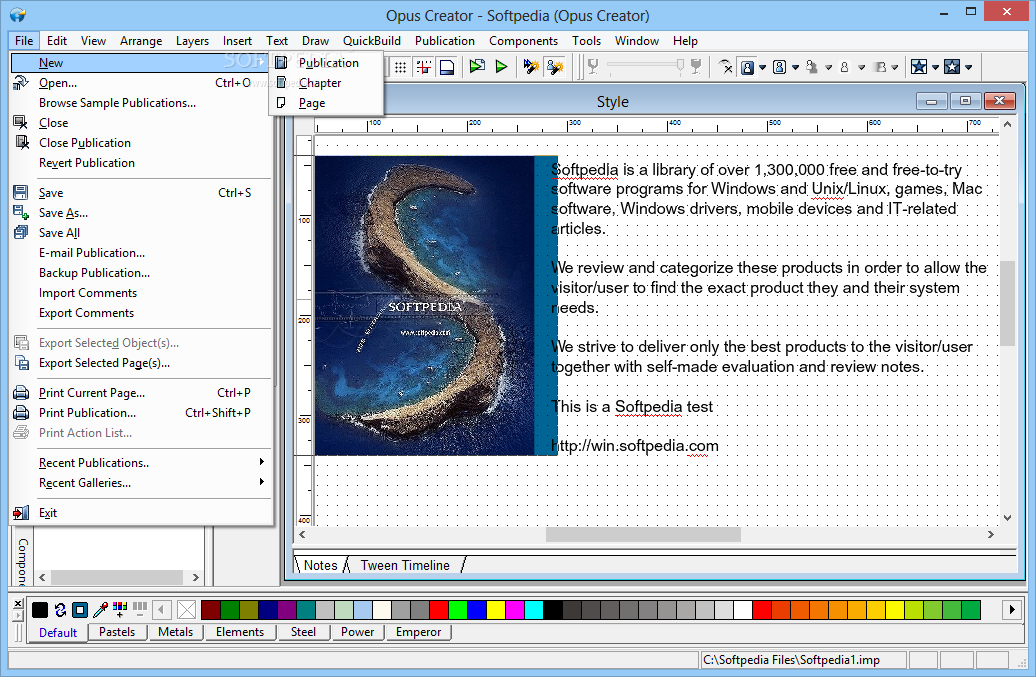Open the Layers menu

[x=192, y=41]
